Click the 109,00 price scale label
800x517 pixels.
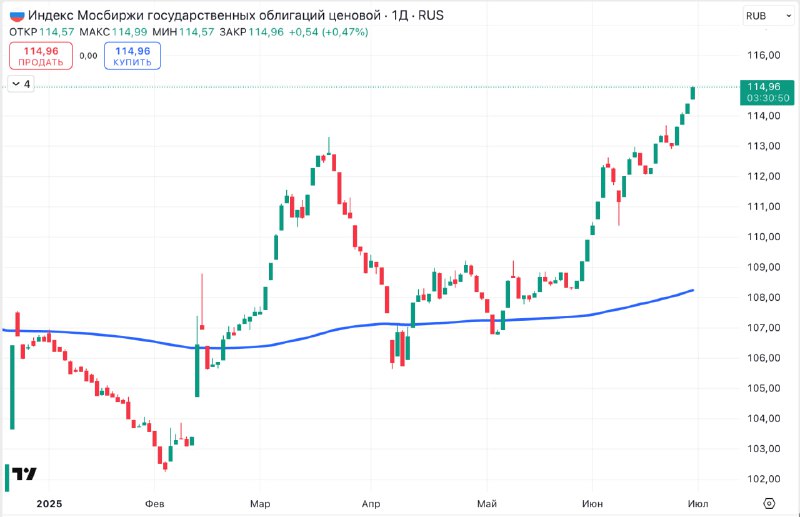click(764, 267)
